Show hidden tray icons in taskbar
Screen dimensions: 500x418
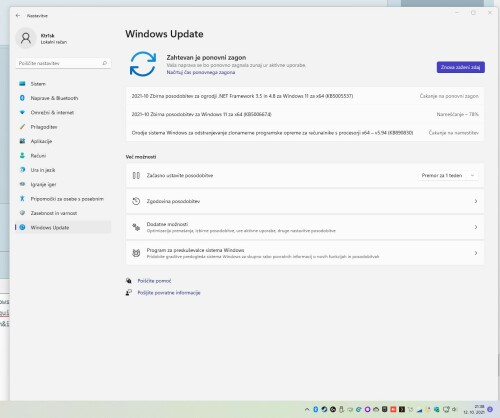(307, 409)
